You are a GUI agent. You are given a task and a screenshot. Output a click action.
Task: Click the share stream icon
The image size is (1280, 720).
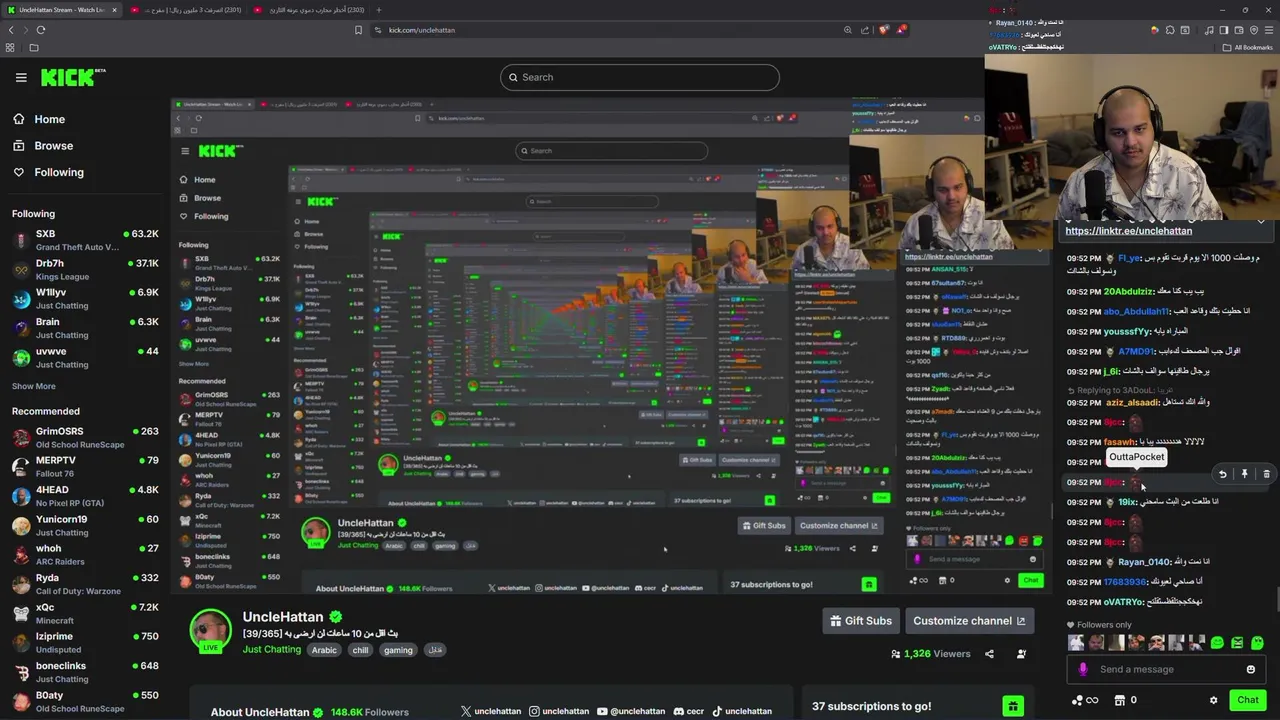click(x=989, y=654)
